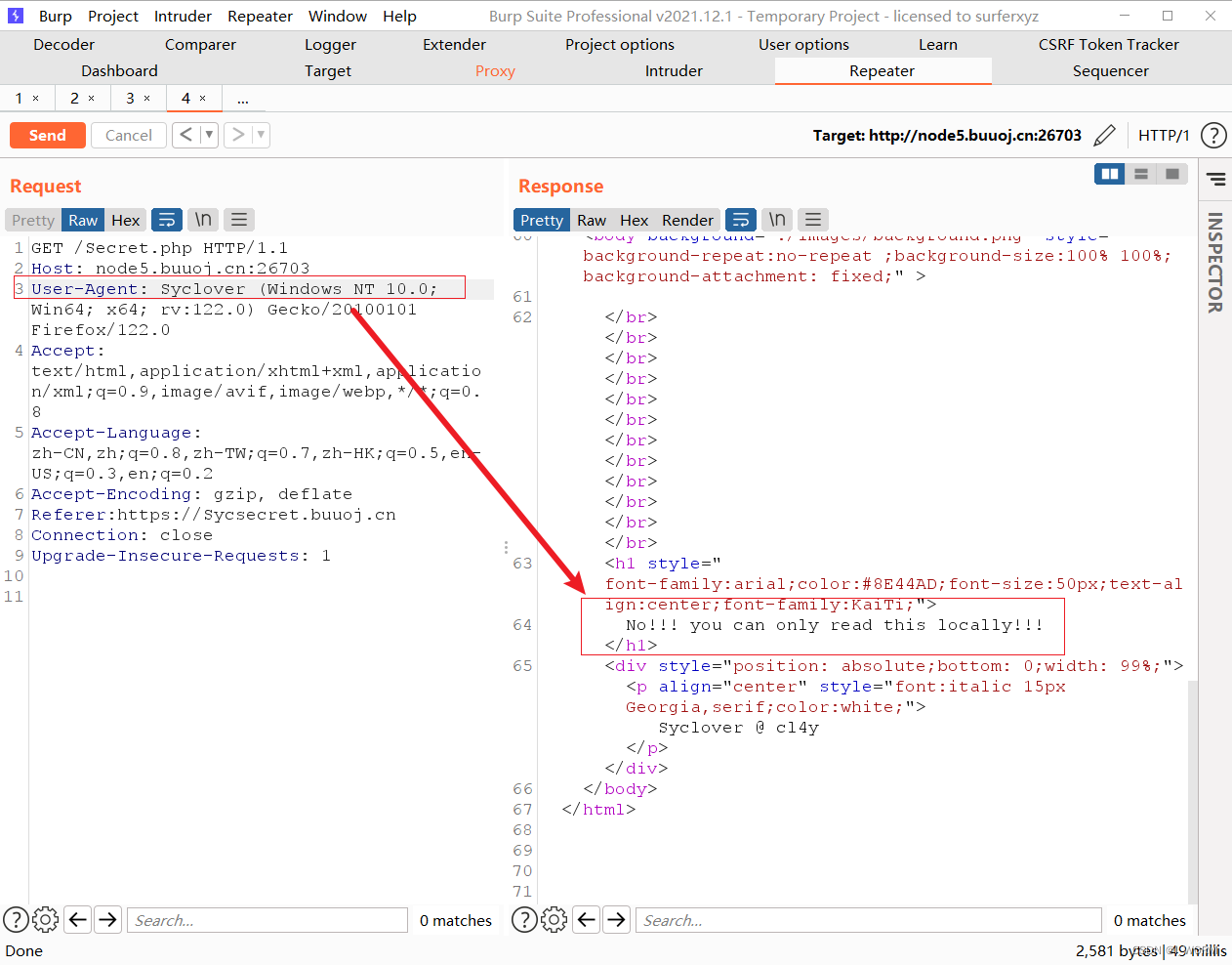Switch Response view to Hex
Screen dimensions: 1232x965
[634, 220]
